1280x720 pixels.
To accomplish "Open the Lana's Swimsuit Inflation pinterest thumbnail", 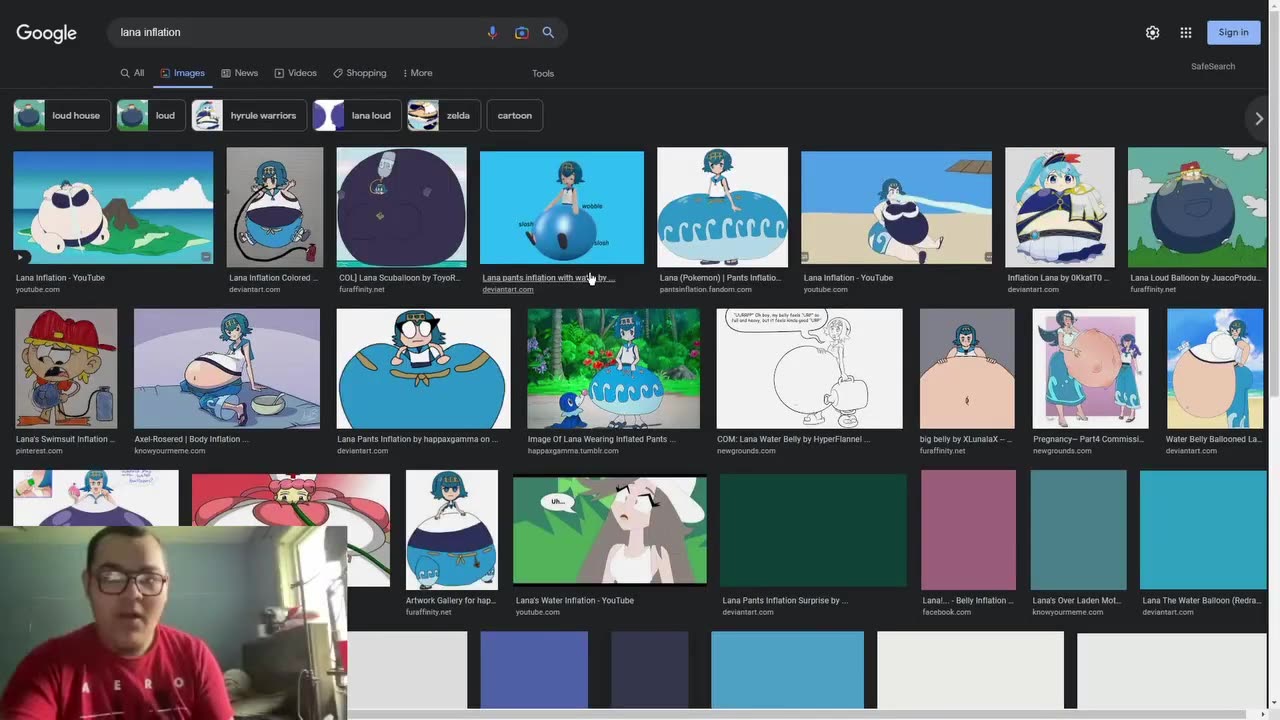I will (66, 368).
